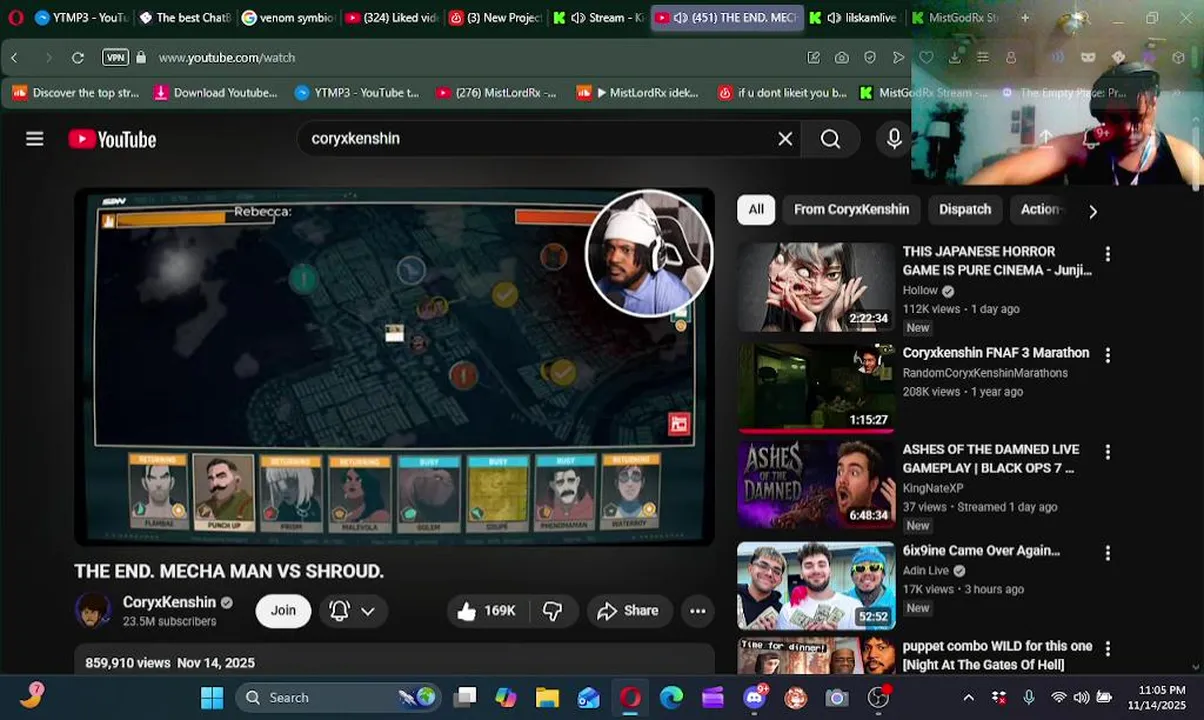The width and height of the screenshot is (1204, 720).
Task: Reload the page with refresh icon
Action: [78, 58]
